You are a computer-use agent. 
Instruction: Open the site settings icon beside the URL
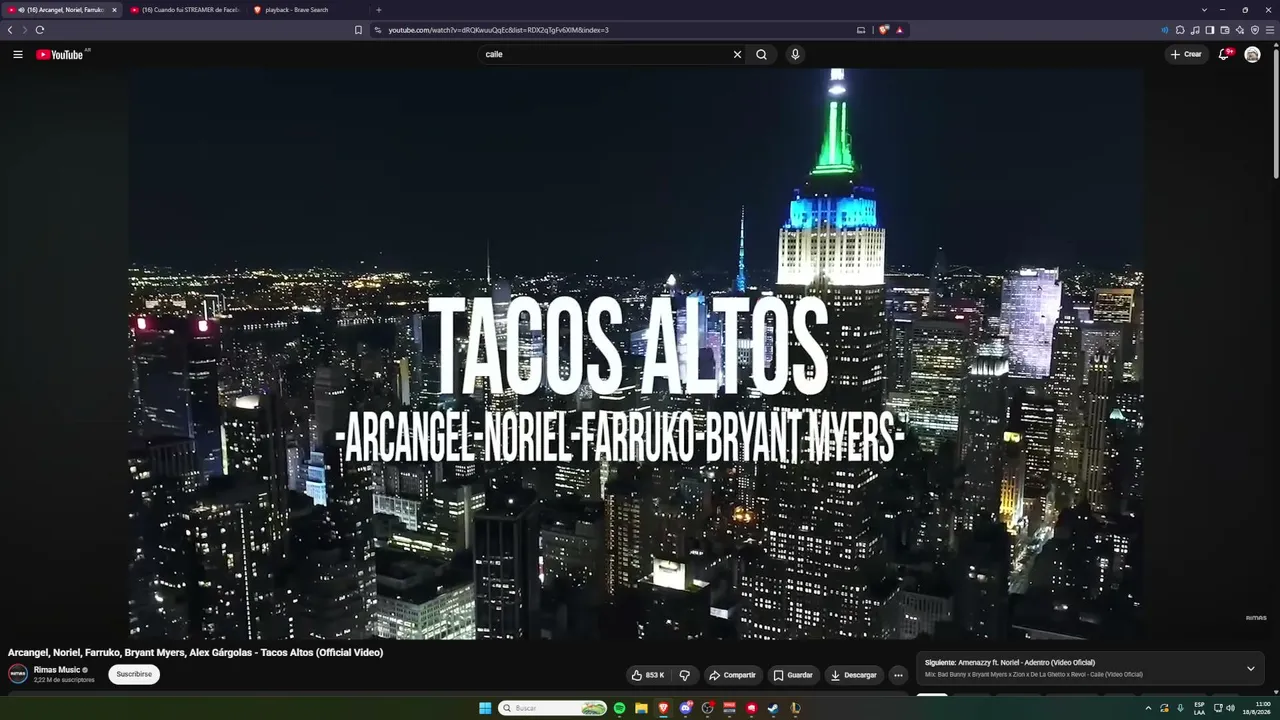click(378, 30)
